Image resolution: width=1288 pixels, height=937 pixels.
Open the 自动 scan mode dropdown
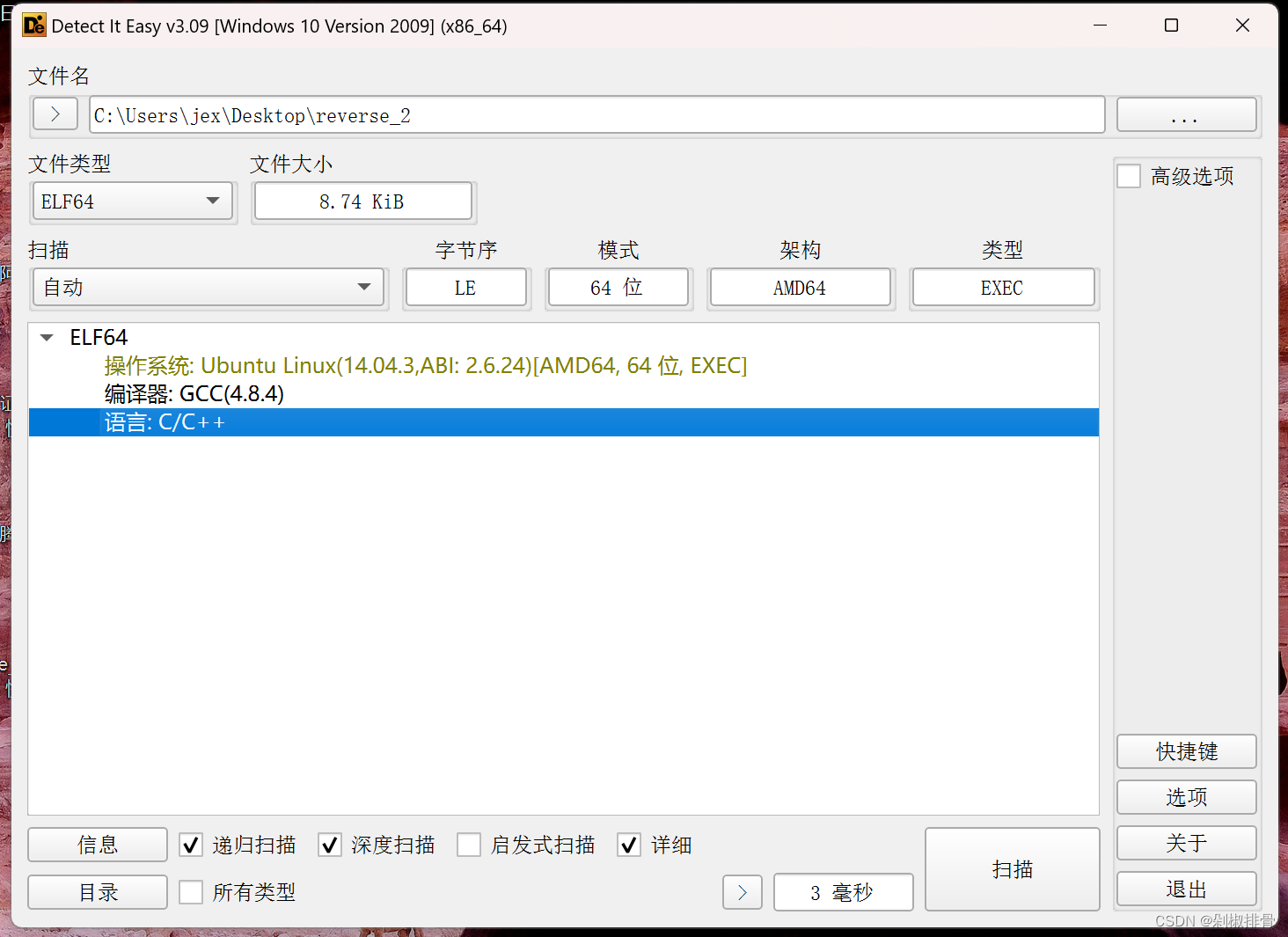(x=209, y=288)
